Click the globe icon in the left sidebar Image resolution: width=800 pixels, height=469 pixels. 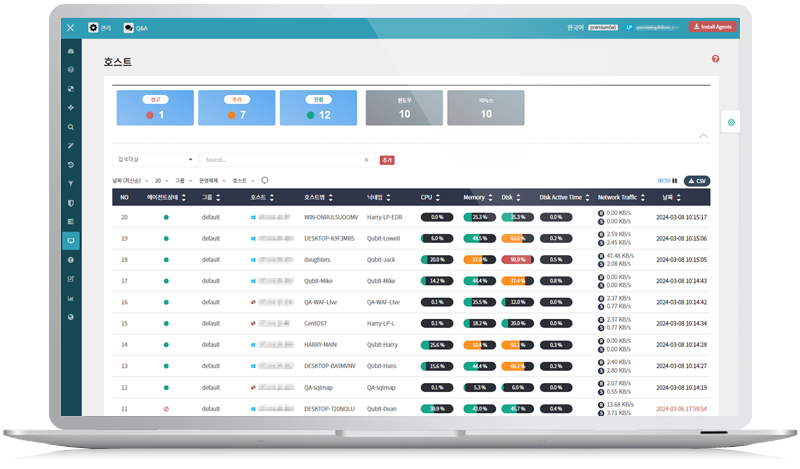[71, 316]
